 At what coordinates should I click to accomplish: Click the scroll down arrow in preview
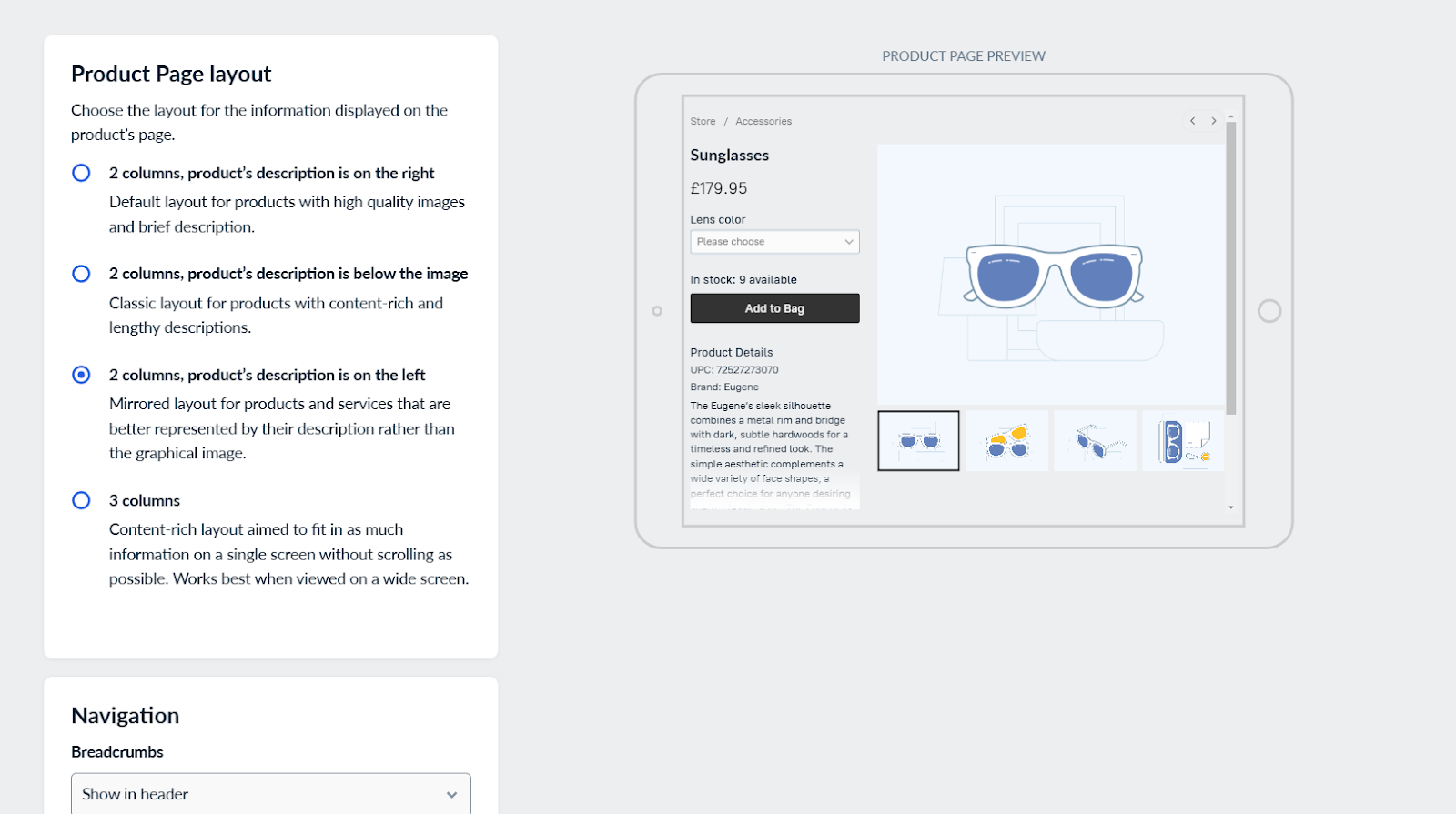click(x=1231, y=507)
